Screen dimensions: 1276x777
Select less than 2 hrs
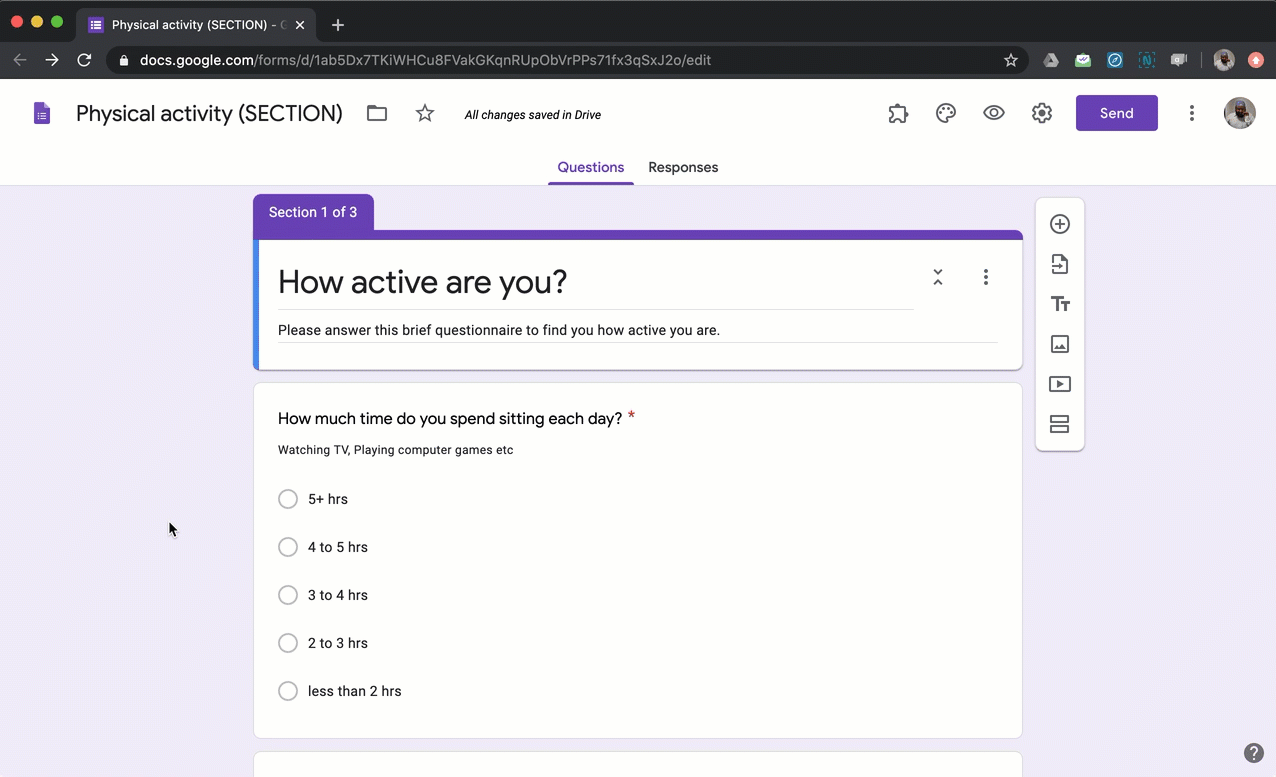(x=288, y=691)
